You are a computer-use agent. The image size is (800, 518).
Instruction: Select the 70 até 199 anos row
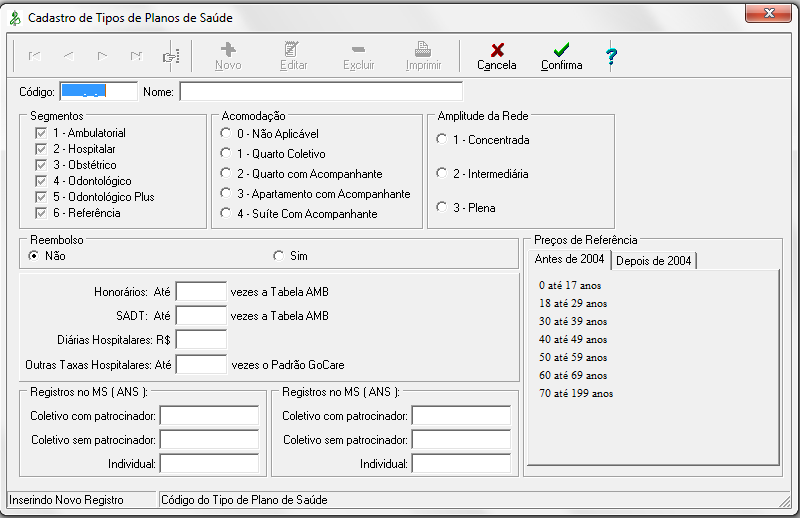pos(576,393)
